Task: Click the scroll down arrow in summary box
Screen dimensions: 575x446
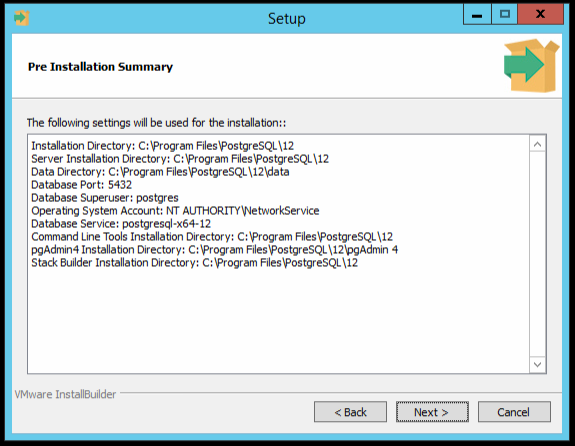Action: tap(538, 364)
